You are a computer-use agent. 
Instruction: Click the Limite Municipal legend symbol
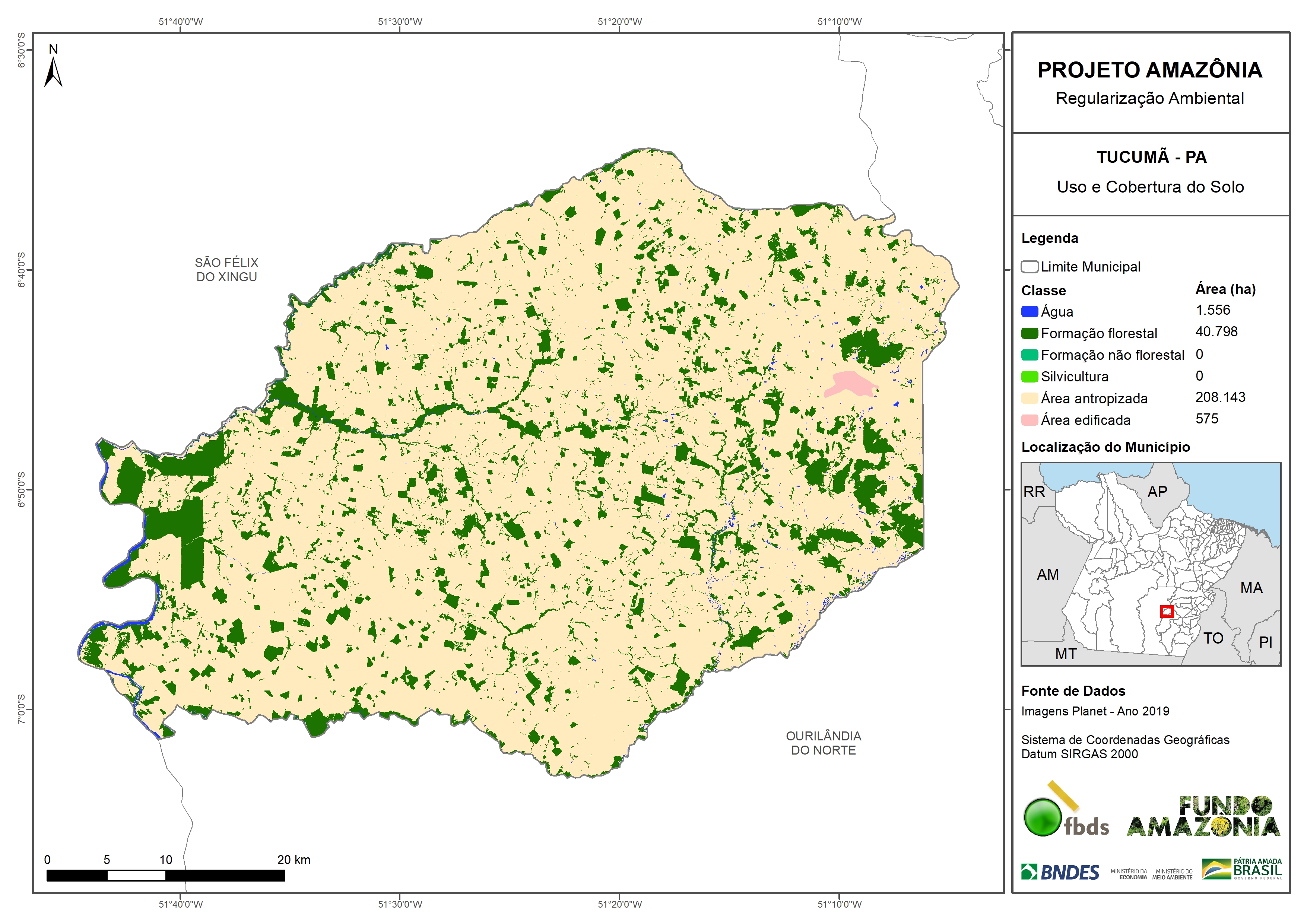click(1029, 266)
